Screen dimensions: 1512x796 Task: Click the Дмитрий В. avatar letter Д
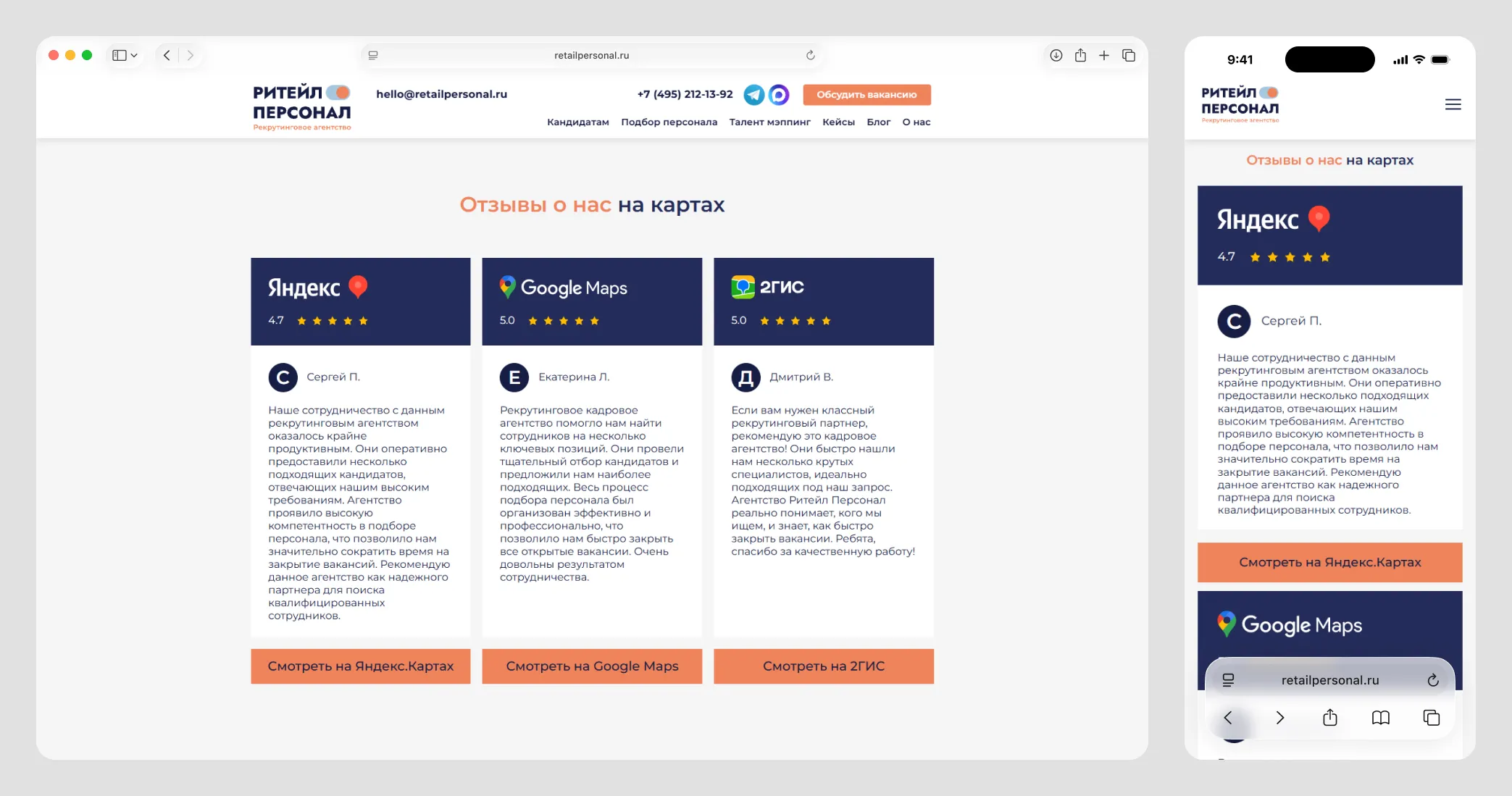[x=745, y=377]
